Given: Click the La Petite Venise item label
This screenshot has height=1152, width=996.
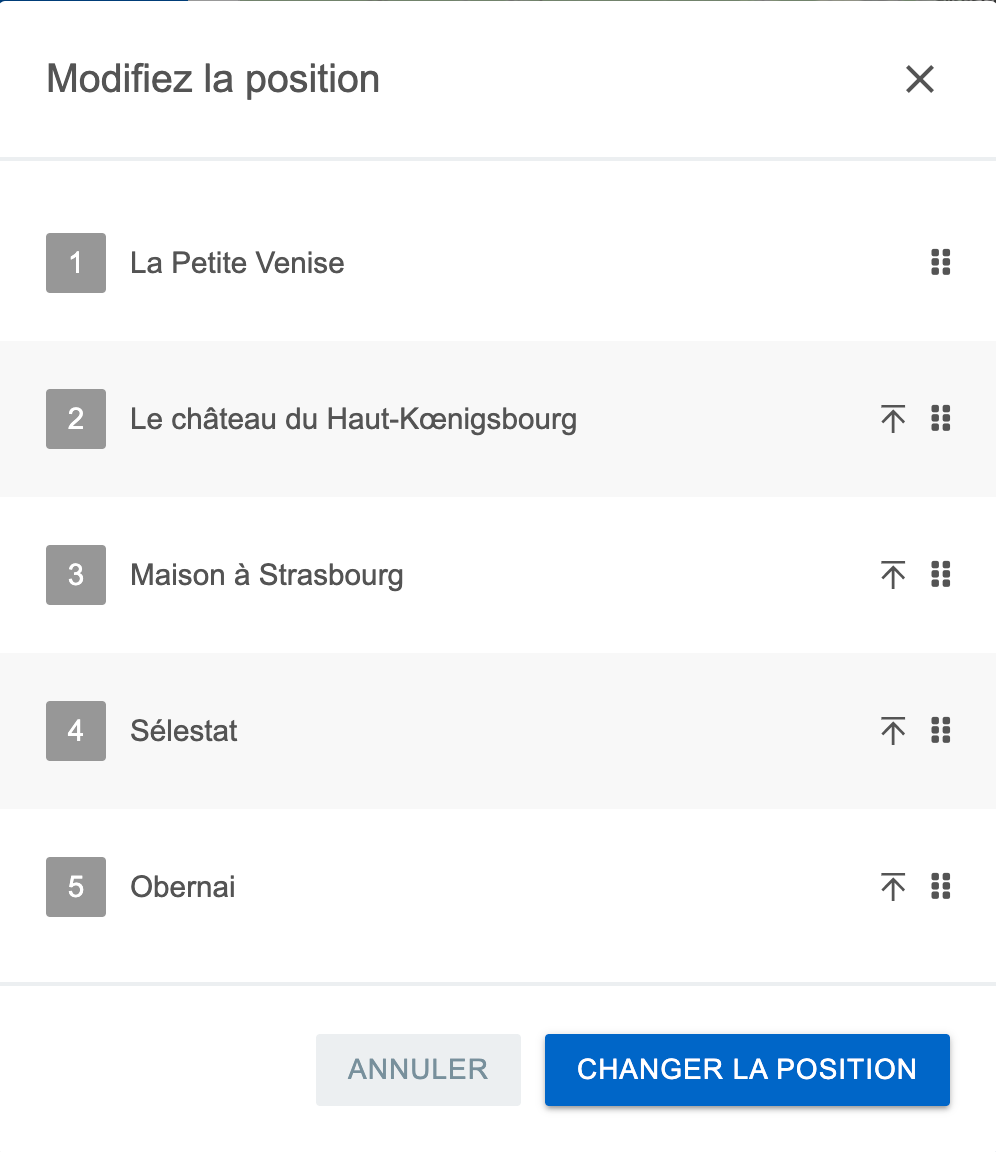Looking at the screenshot, I should [x=237, y=263].
